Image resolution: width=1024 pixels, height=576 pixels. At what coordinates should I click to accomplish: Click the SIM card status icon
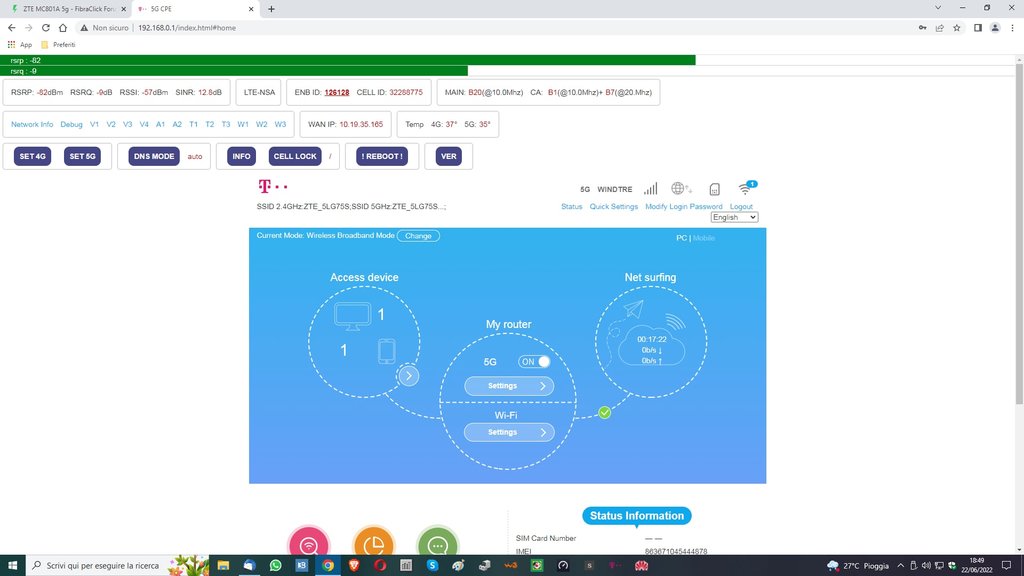point(714,189)
